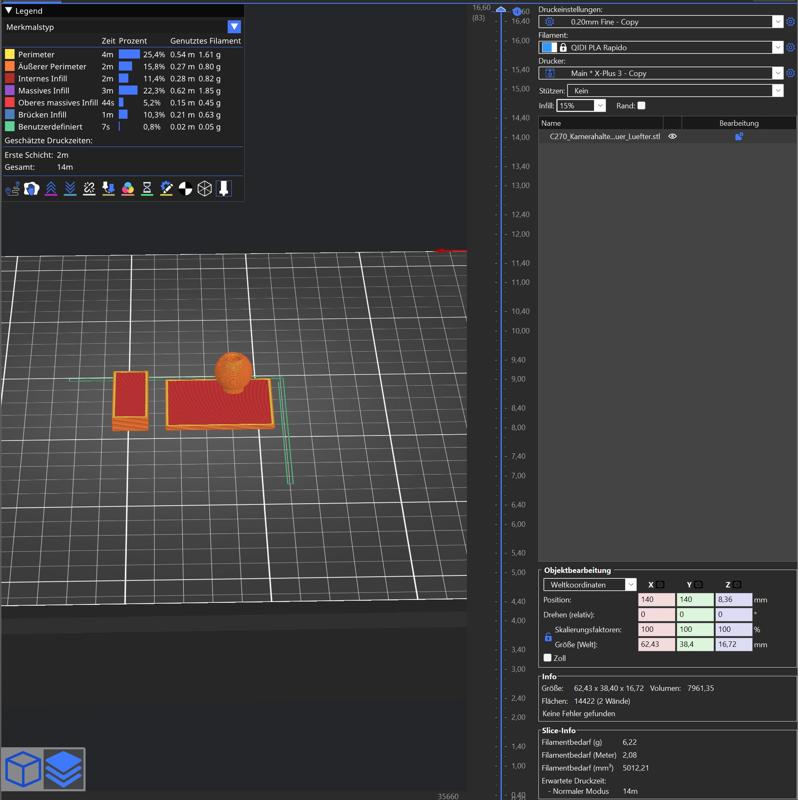The height and width of the screenshot is (800, 798).
Task: Click the yellow Perimeter color swatch
Action: pyautogui.click(x=10, y=55)
